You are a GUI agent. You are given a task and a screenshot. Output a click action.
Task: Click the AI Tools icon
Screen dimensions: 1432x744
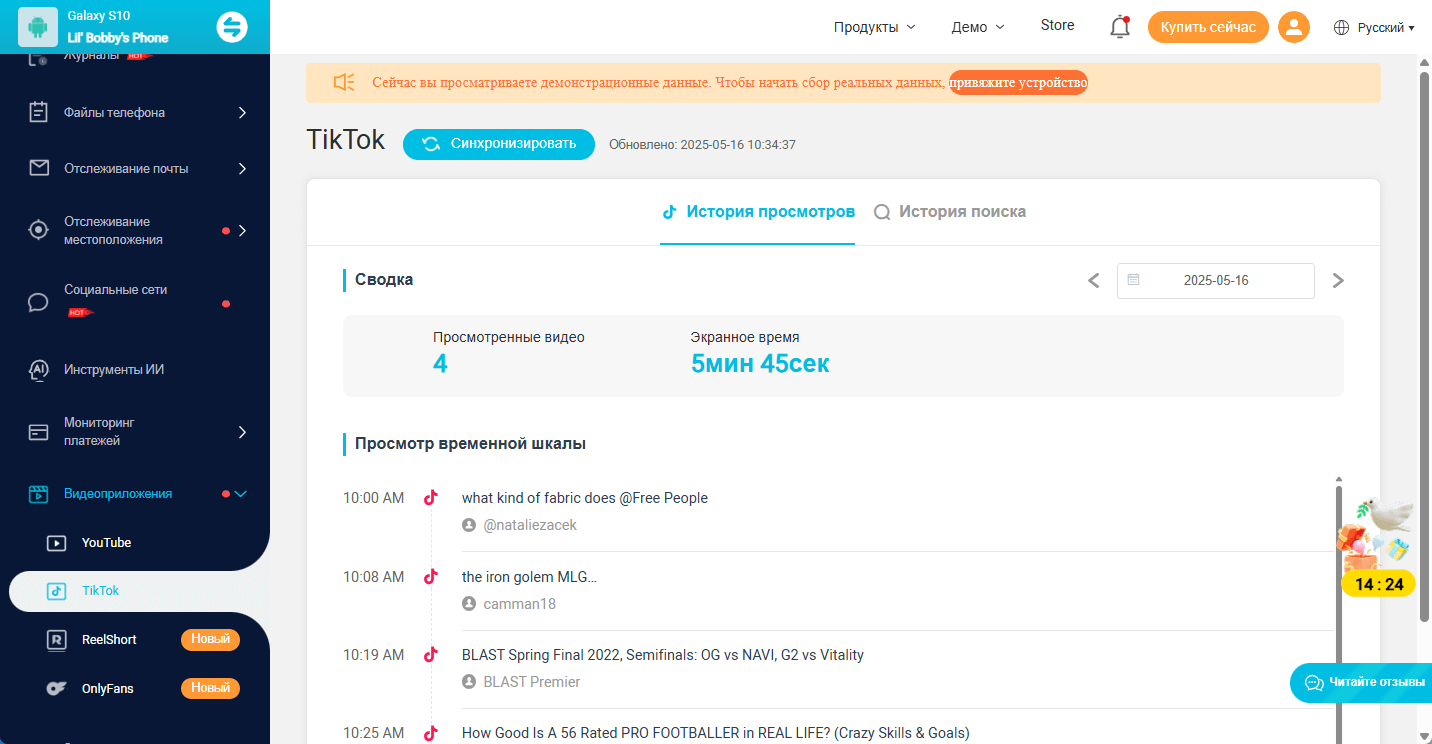click(x=39, y=370)
